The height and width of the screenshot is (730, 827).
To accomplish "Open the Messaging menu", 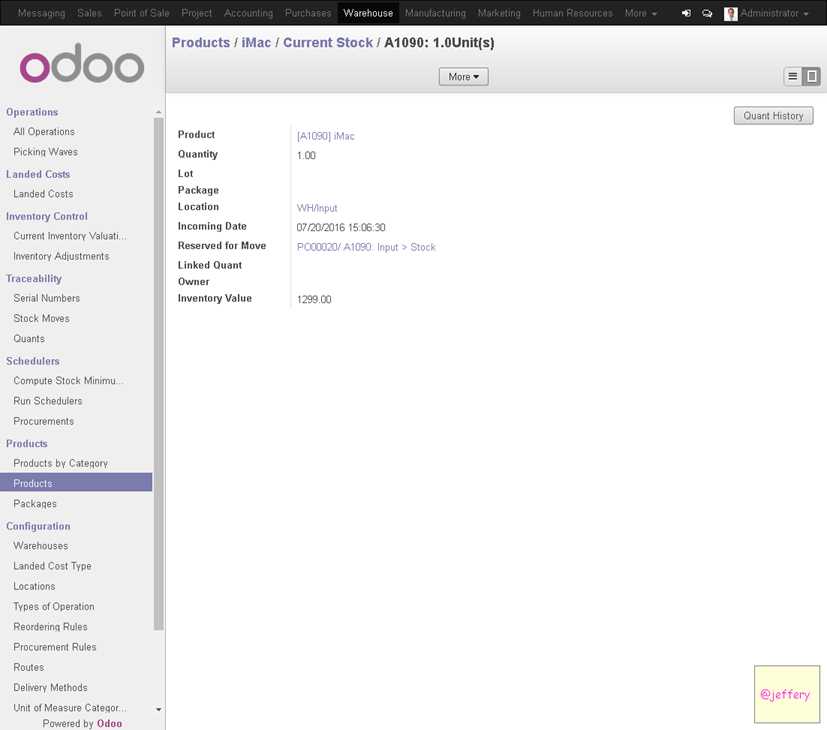I will (42, 13).
